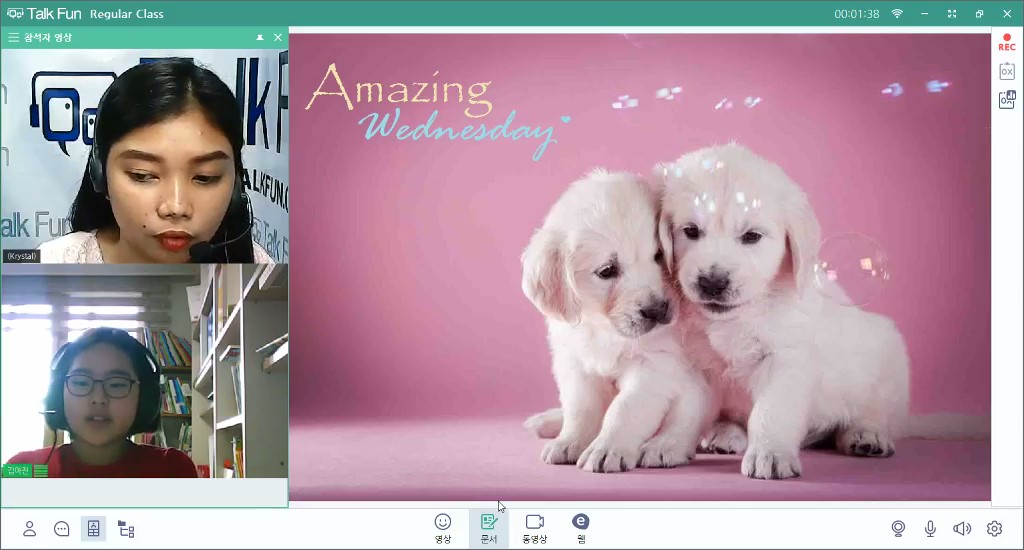Screen dimensions: 1024x550
Task: Open the OX quiz tool
Action: (1007, 71)
